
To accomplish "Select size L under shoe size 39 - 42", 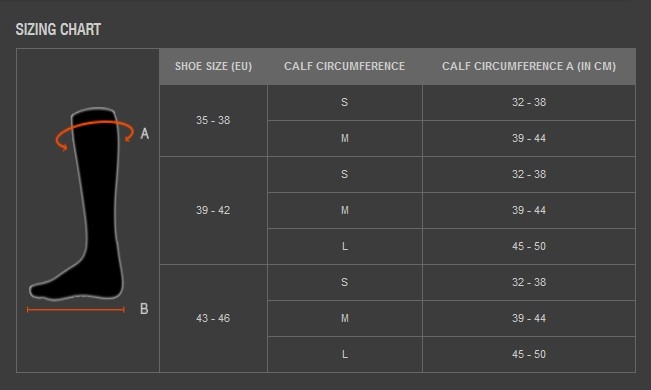I will 345,246.
